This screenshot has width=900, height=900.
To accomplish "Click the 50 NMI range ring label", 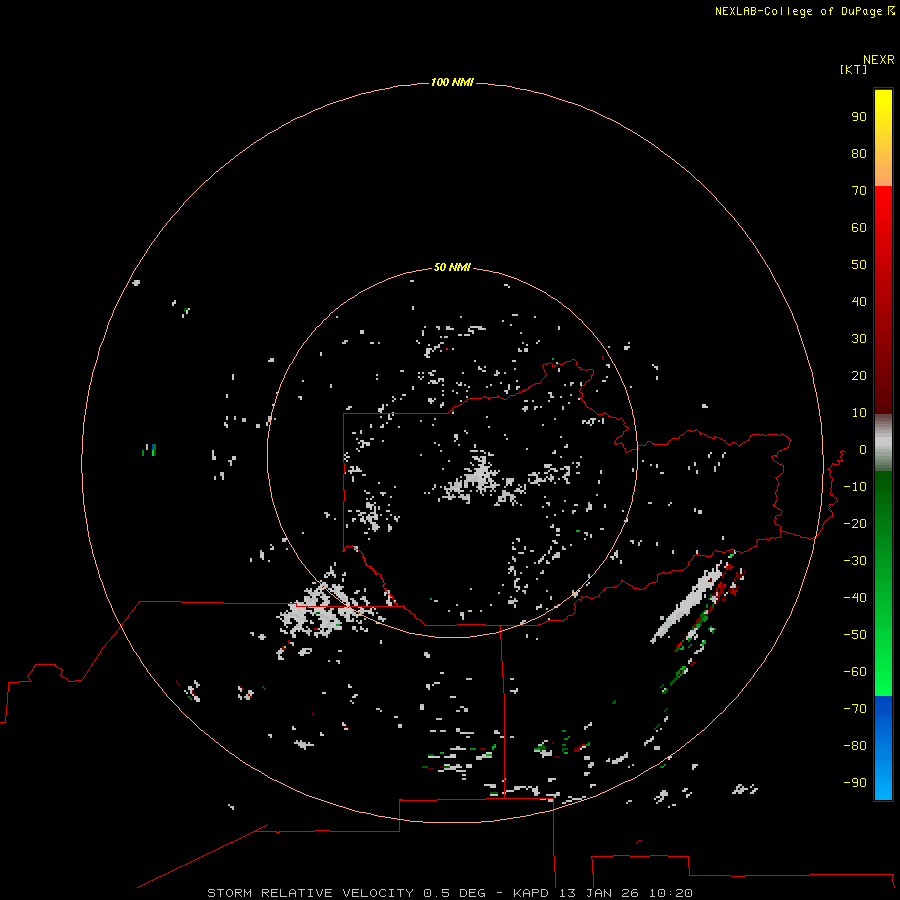I will pyautogui.click(x=452, y=267).
